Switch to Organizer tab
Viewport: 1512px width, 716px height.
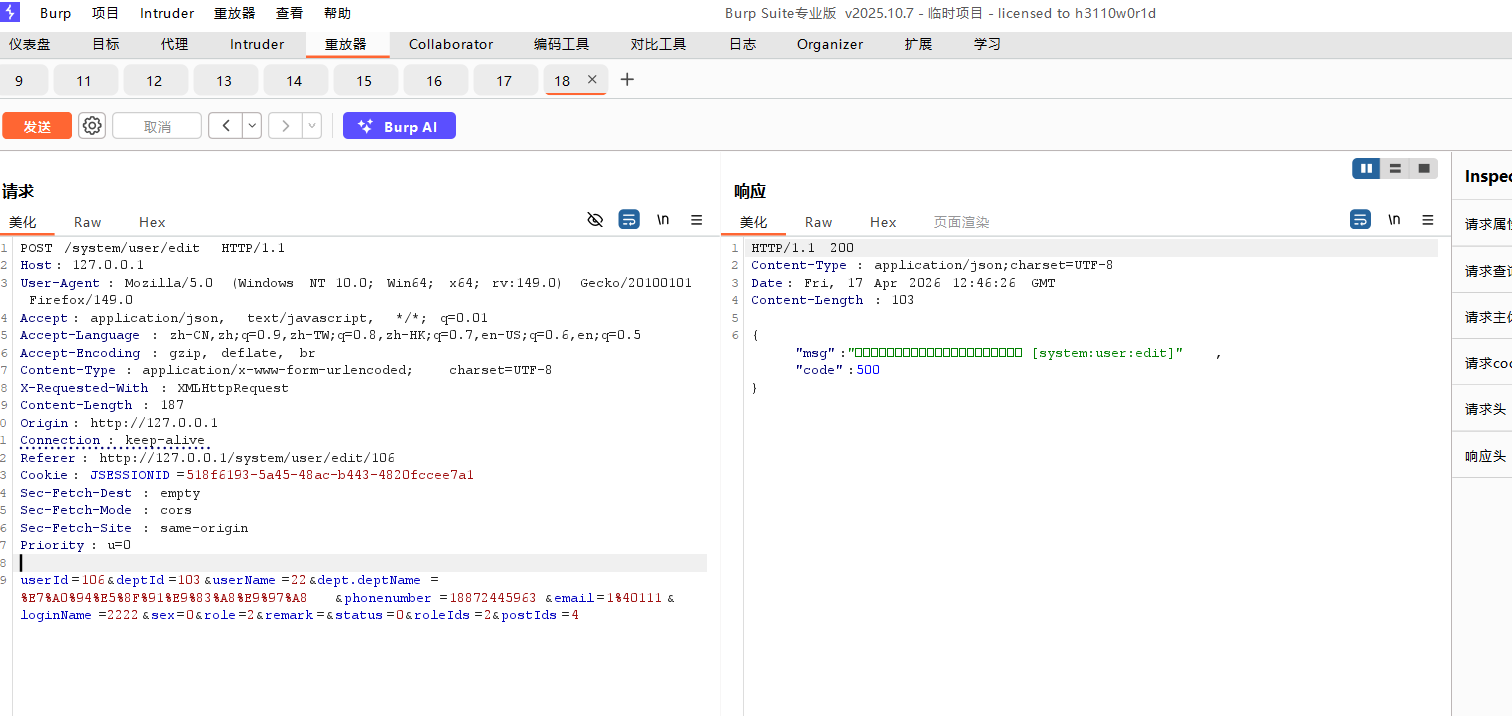point(830,44)
